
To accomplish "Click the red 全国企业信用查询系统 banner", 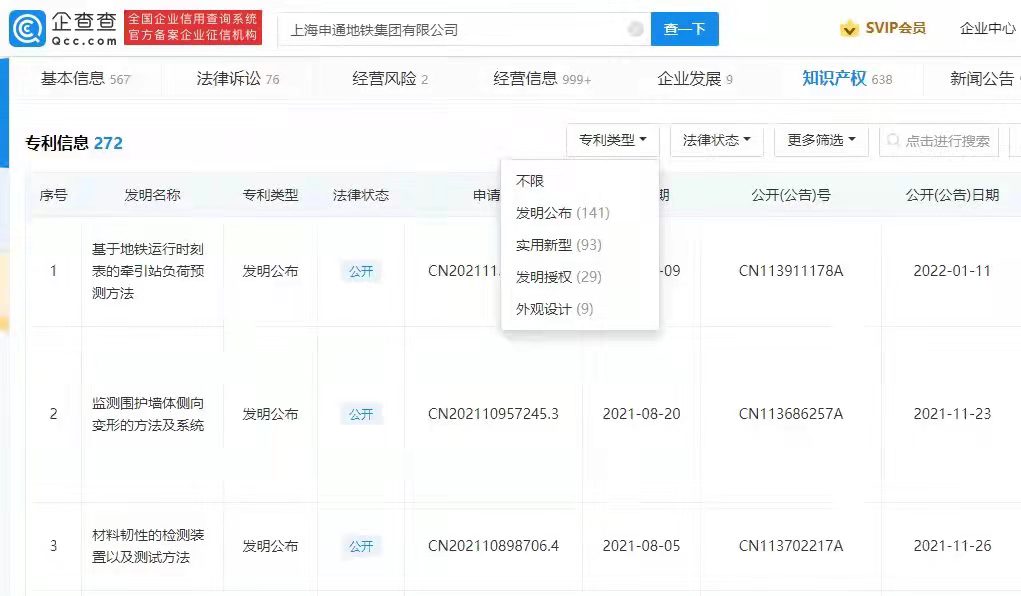I will (193, 27).
